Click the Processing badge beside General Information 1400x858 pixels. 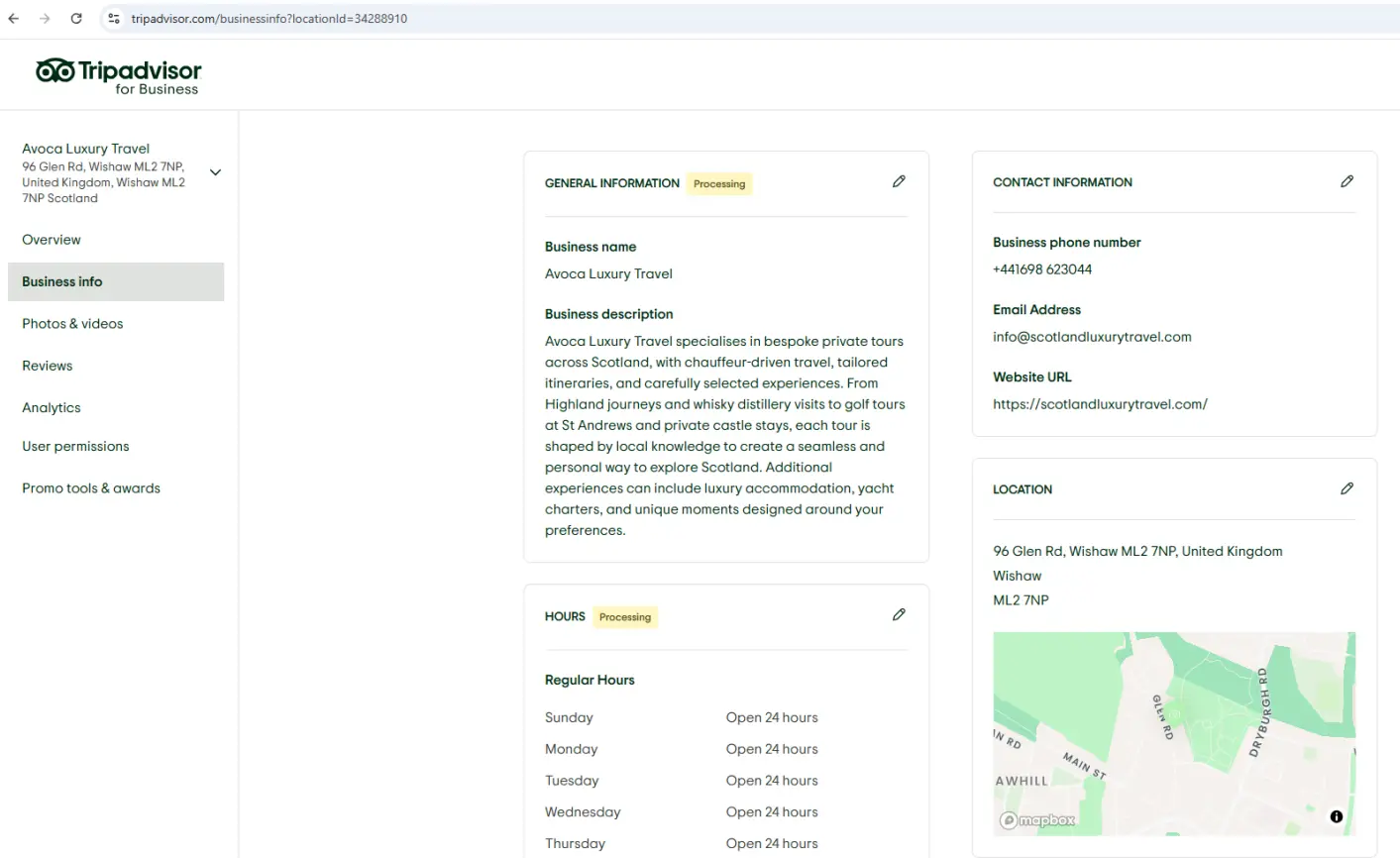[719, 183]
